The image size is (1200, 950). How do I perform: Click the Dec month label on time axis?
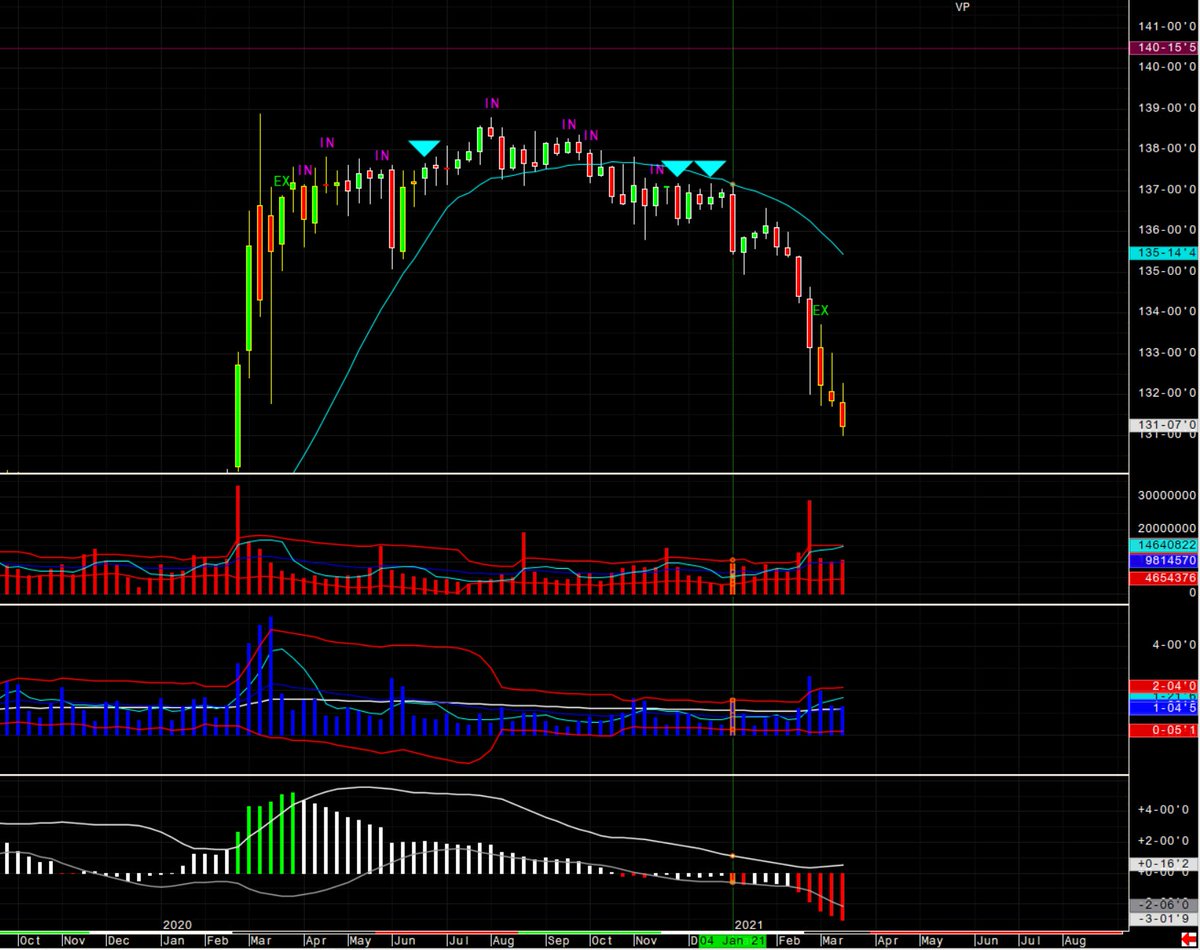tap(119, 941)
